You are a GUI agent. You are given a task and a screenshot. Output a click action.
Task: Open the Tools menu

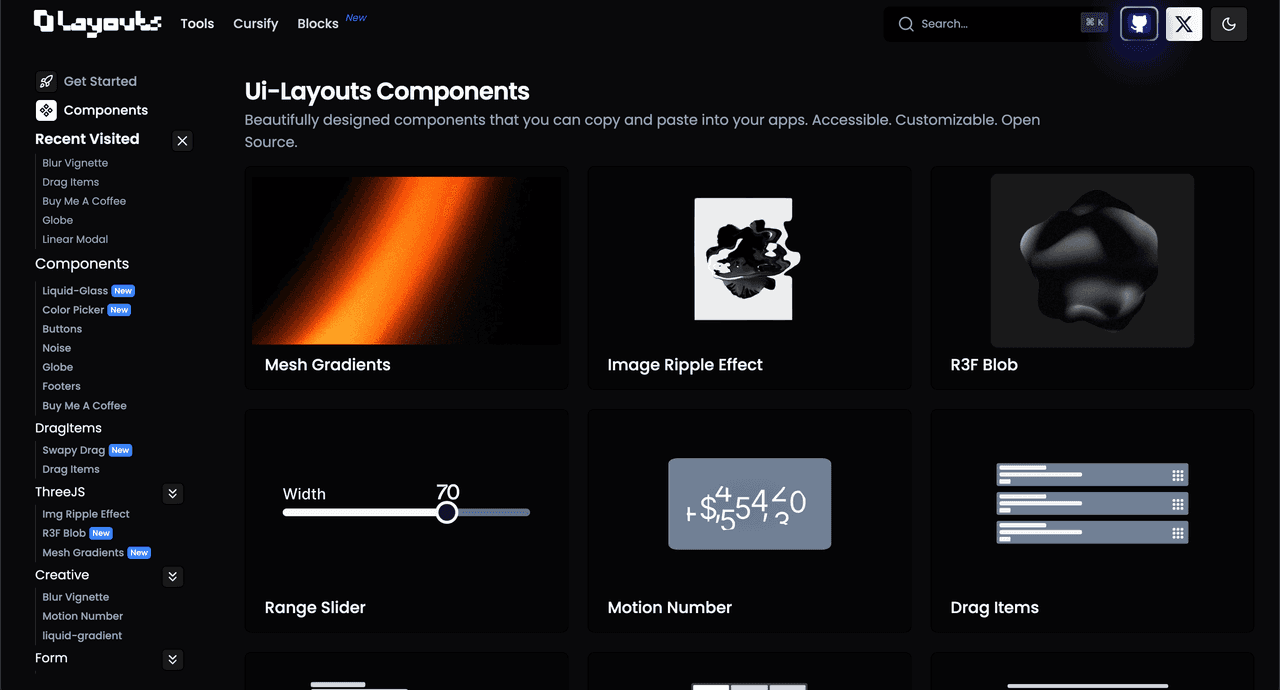[197, 24]
